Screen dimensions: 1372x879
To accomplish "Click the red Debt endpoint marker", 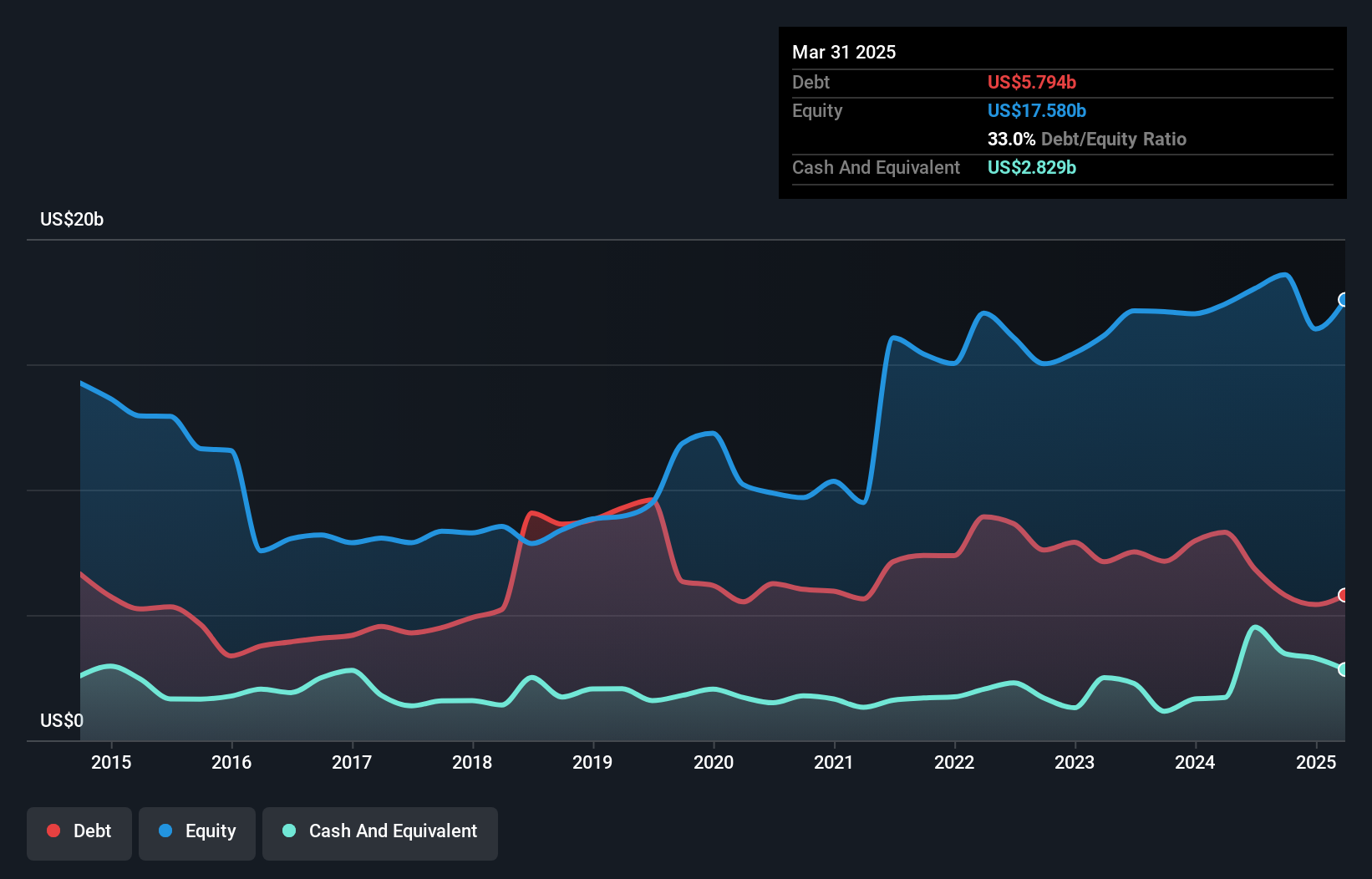I will click(1344, 596).
